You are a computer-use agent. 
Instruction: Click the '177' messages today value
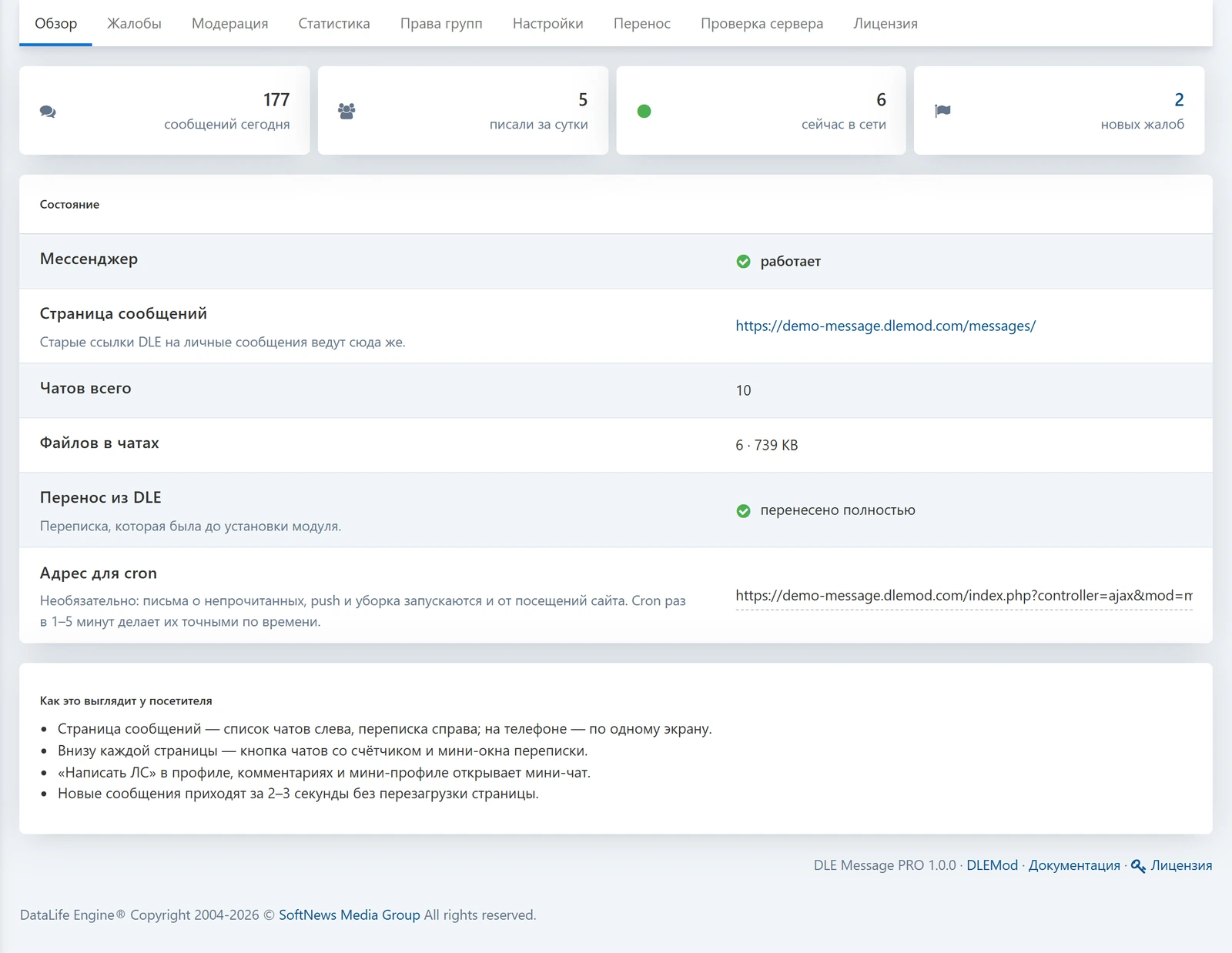point(276,99)
